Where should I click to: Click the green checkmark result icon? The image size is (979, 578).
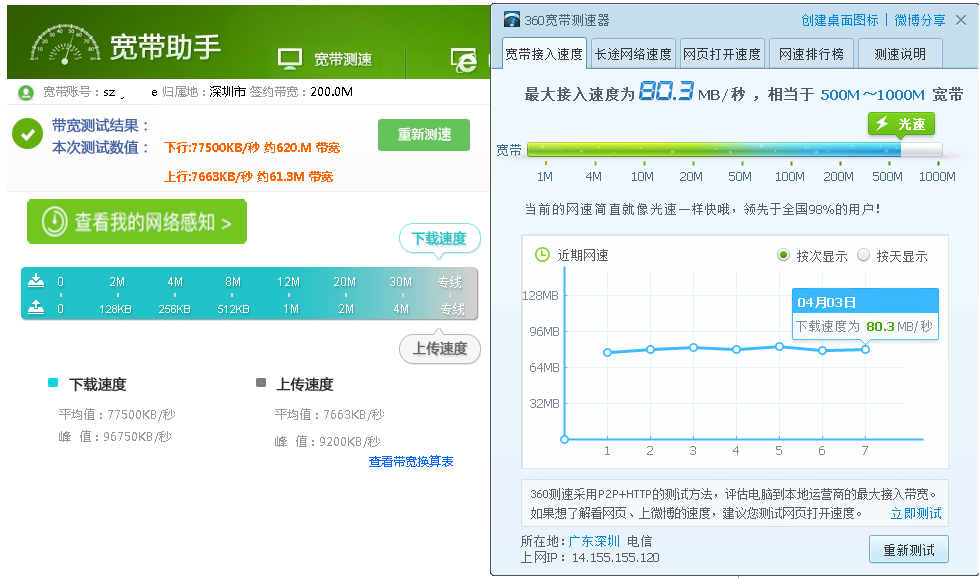(27, 134)
